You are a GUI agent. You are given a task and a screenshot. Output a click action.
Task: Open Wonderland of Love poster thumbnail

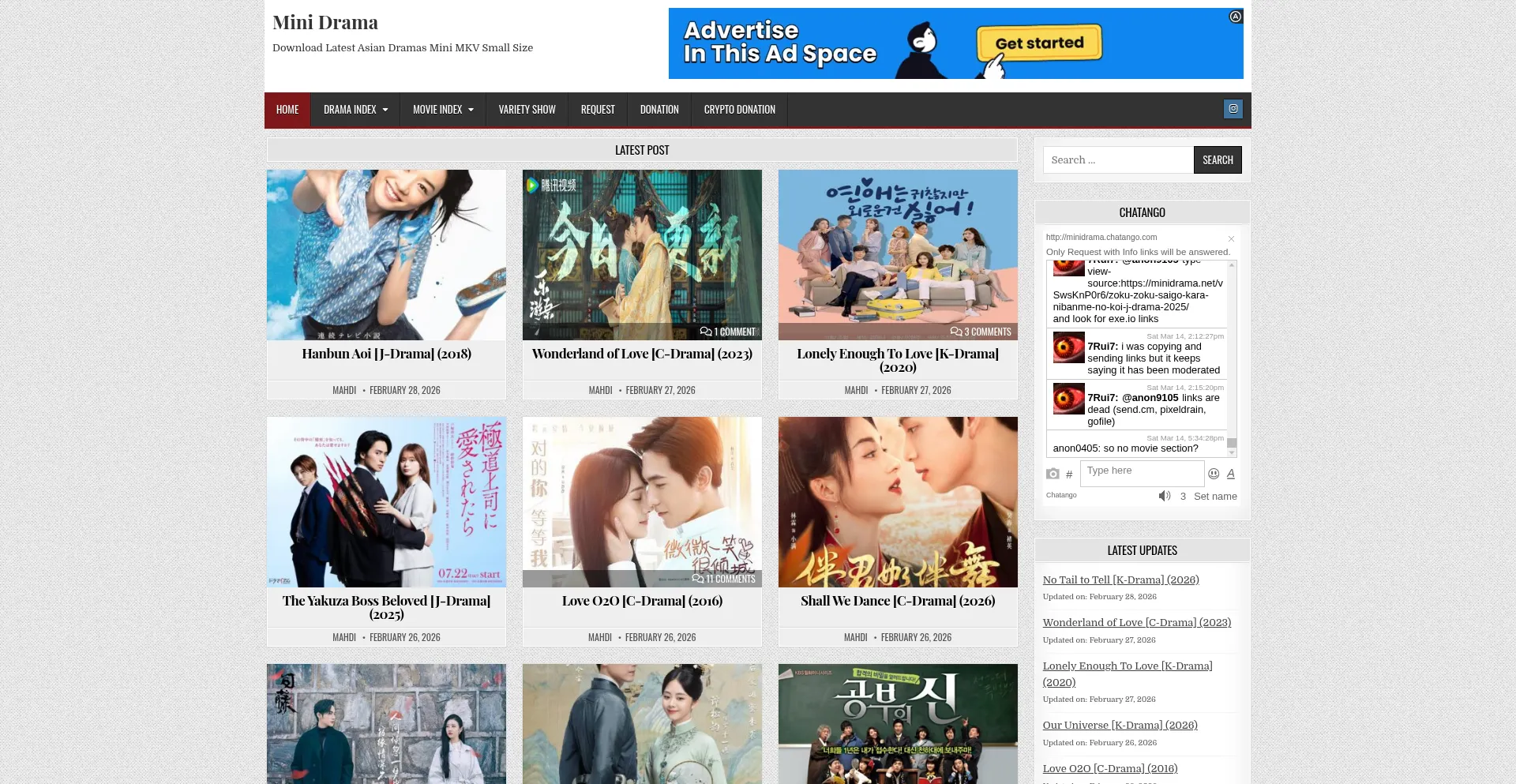642,255
